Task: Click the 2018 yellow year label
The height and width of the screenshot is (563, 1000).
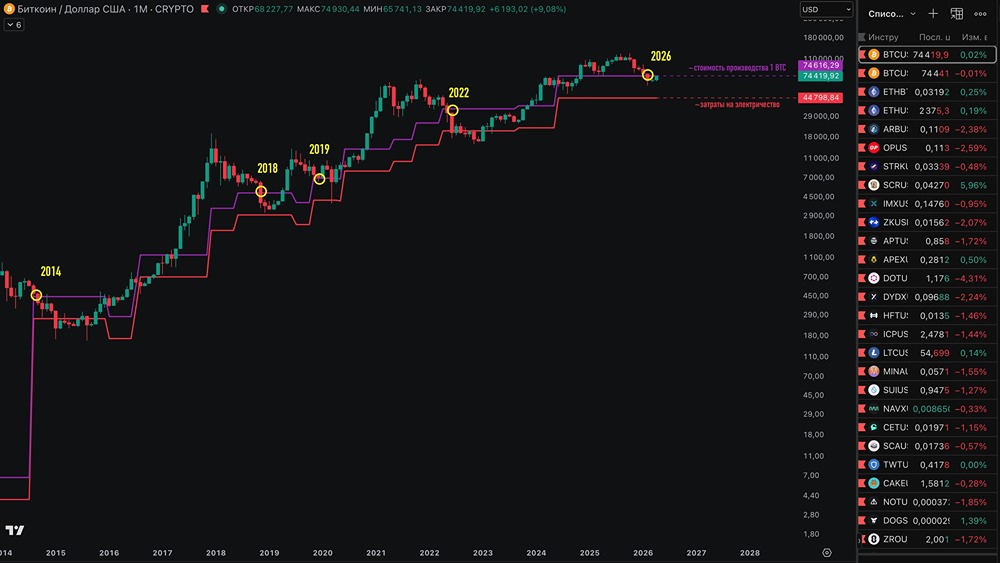Action: coord(267,168)
